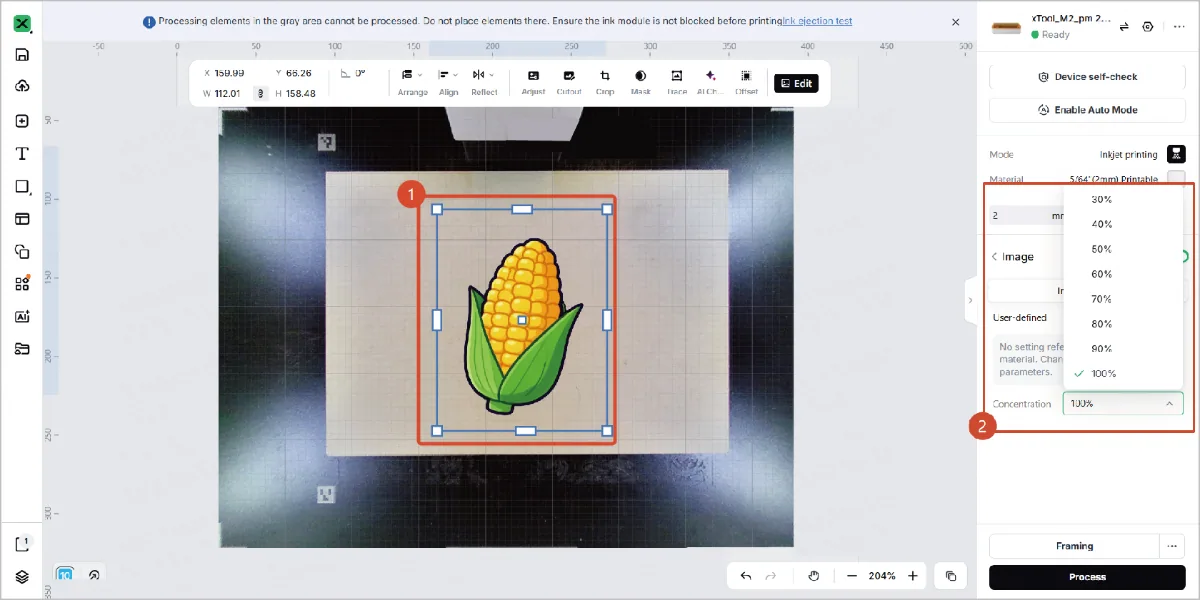The height and width of the screenshot is (600, 1200).
Task: Select 80% concentration option
Action: point(1123,324)
